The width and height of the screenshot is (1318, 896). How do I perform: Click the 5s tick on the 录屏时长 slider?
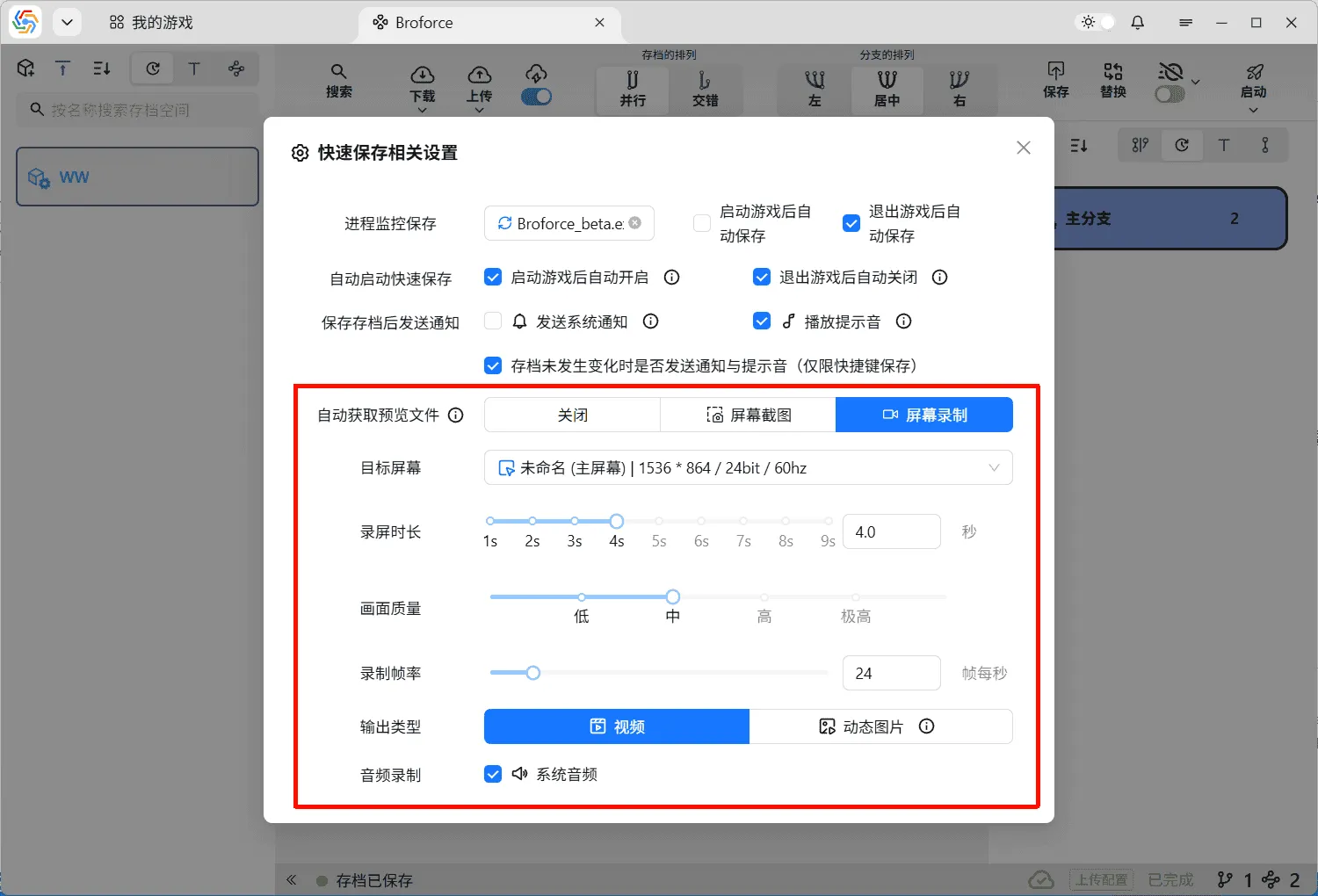658,521
